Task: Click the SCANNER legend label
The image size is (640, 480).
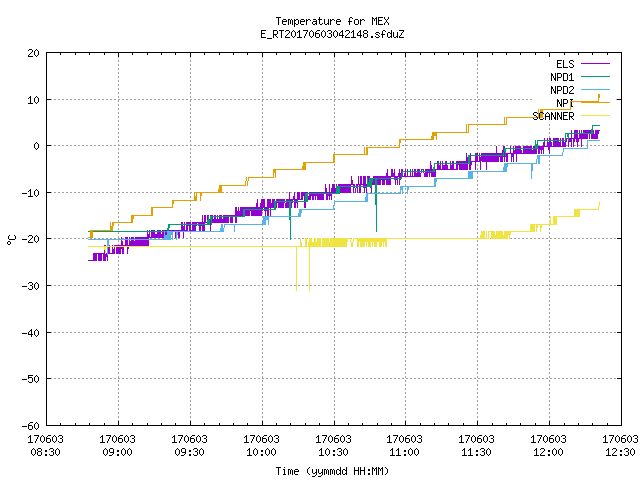Action: [553, 116]
